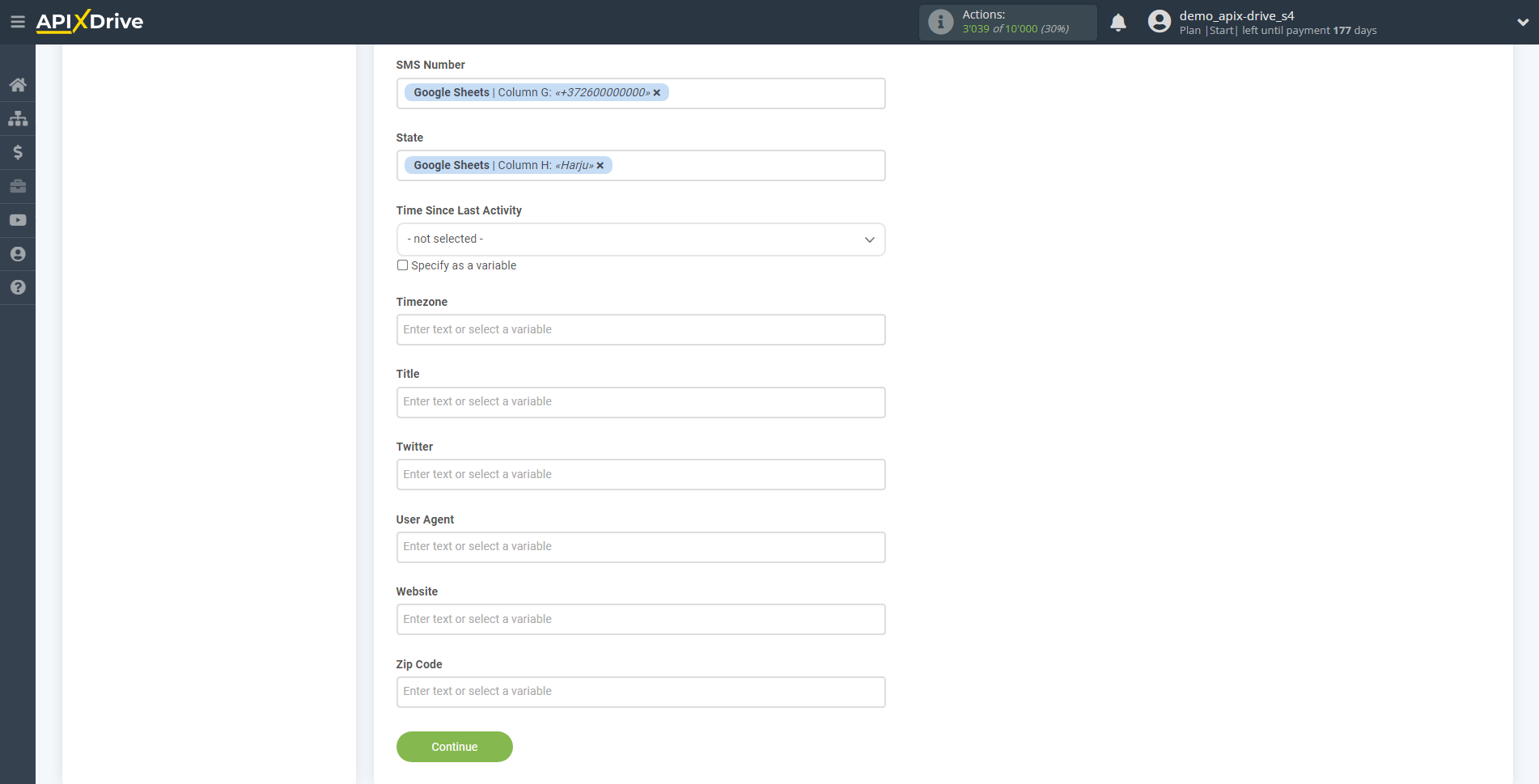The width and height of the screenshot is (1539, 784).
Task: Click the green Continue button
Action: [x=455, y=747]
